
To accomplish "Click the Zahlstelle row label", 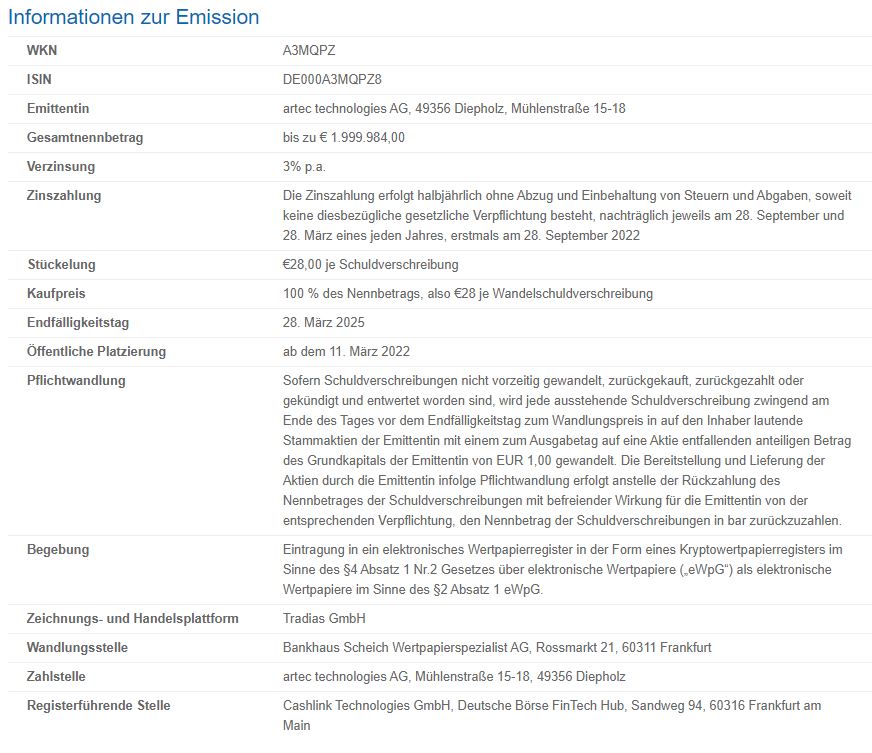I will (x=57, y=676).
